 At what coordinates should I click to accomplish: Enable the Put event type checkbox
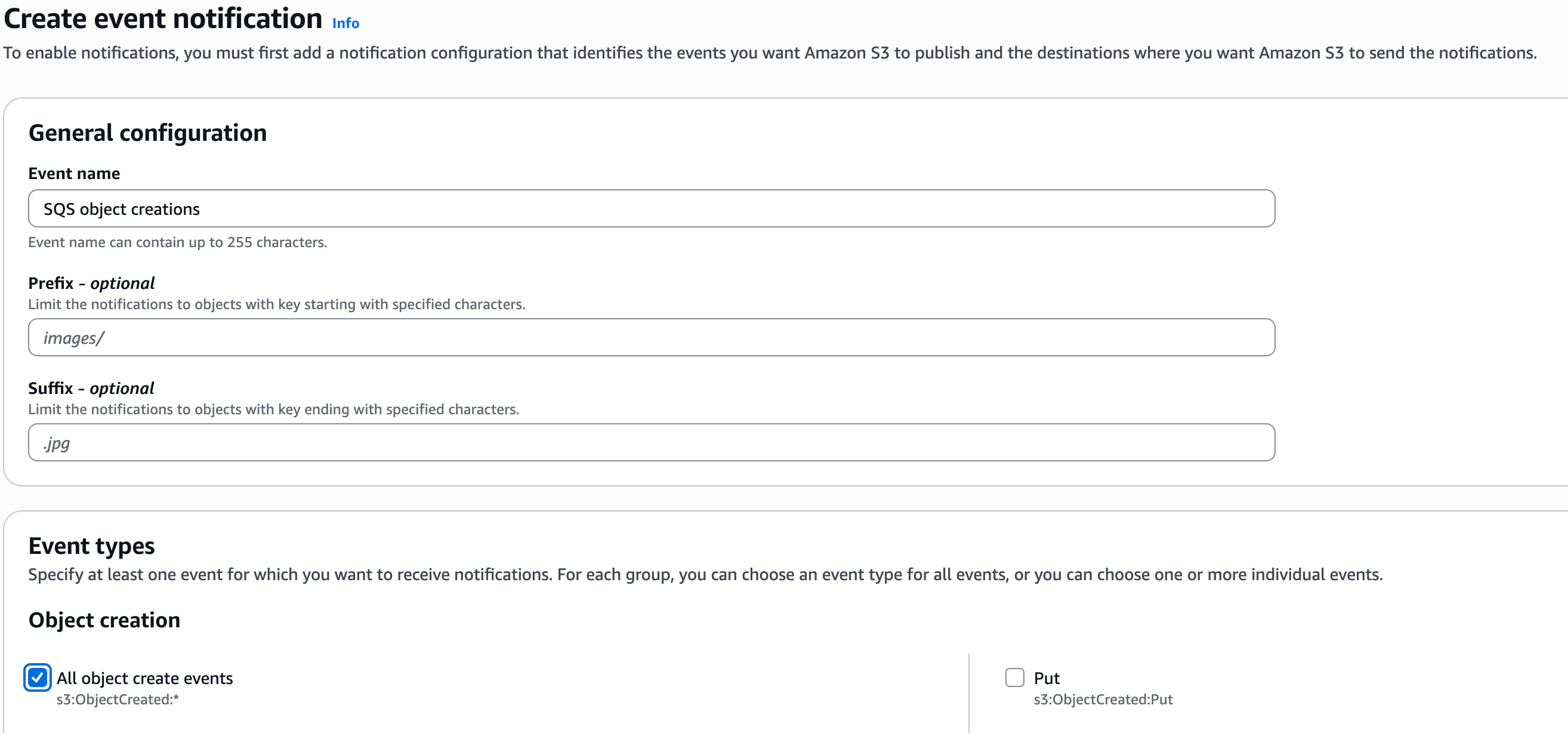(1014, 677)
